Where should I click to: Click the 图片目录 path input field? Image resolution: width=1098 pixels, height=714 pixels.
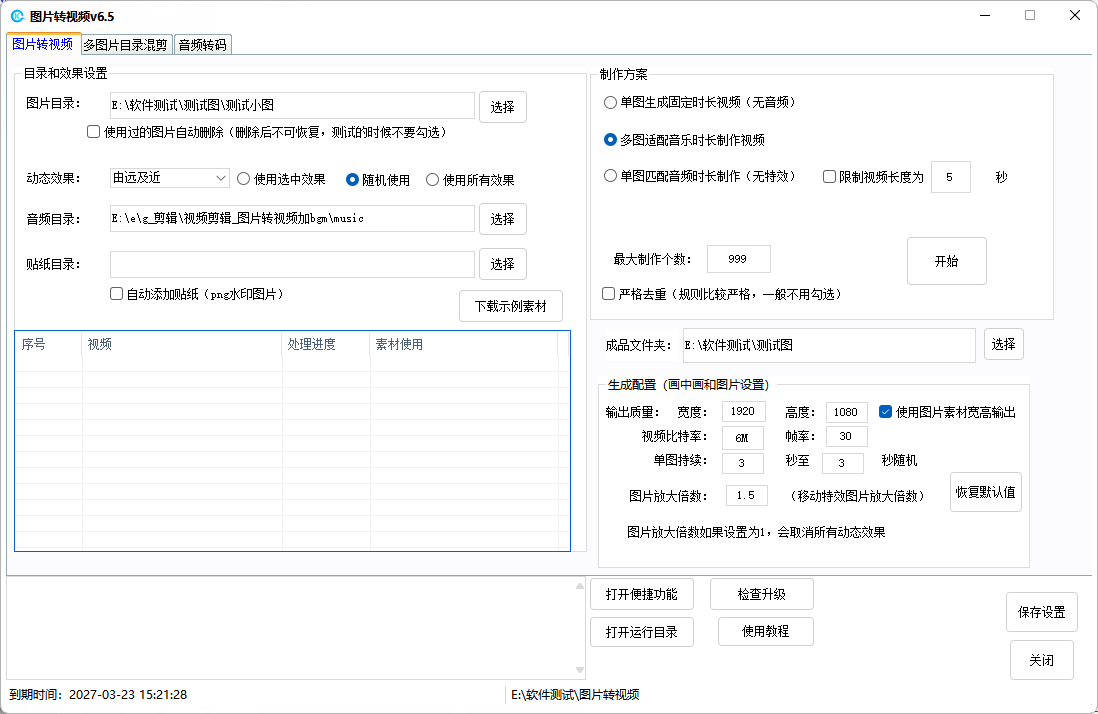pyautogui.click(x=293, y=106)
